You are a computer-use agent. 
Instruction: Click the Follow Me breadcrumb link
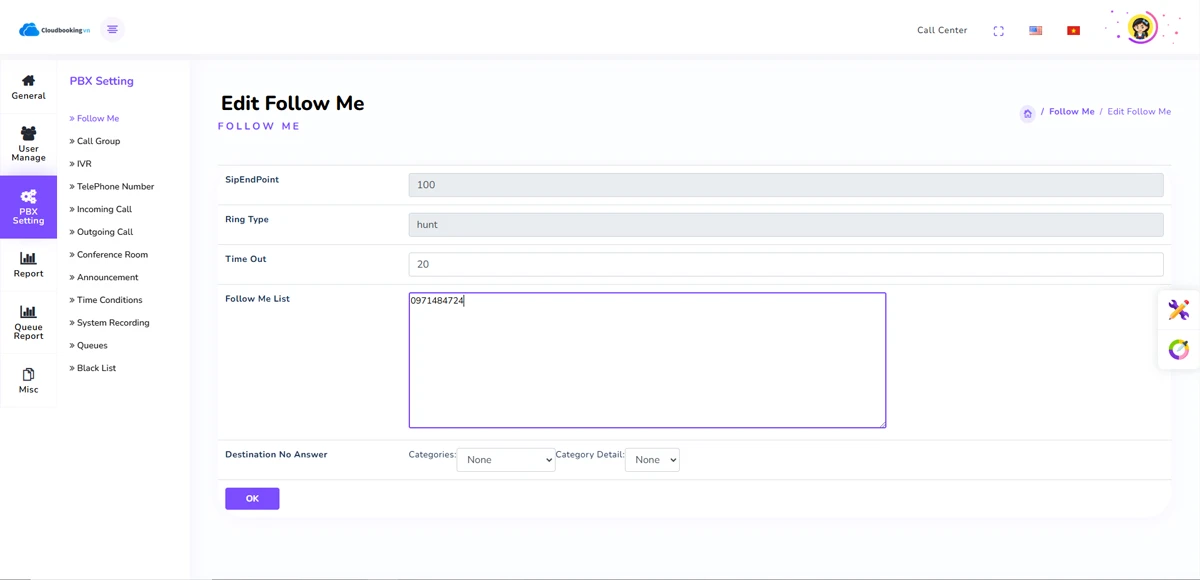click(1071, 112)
